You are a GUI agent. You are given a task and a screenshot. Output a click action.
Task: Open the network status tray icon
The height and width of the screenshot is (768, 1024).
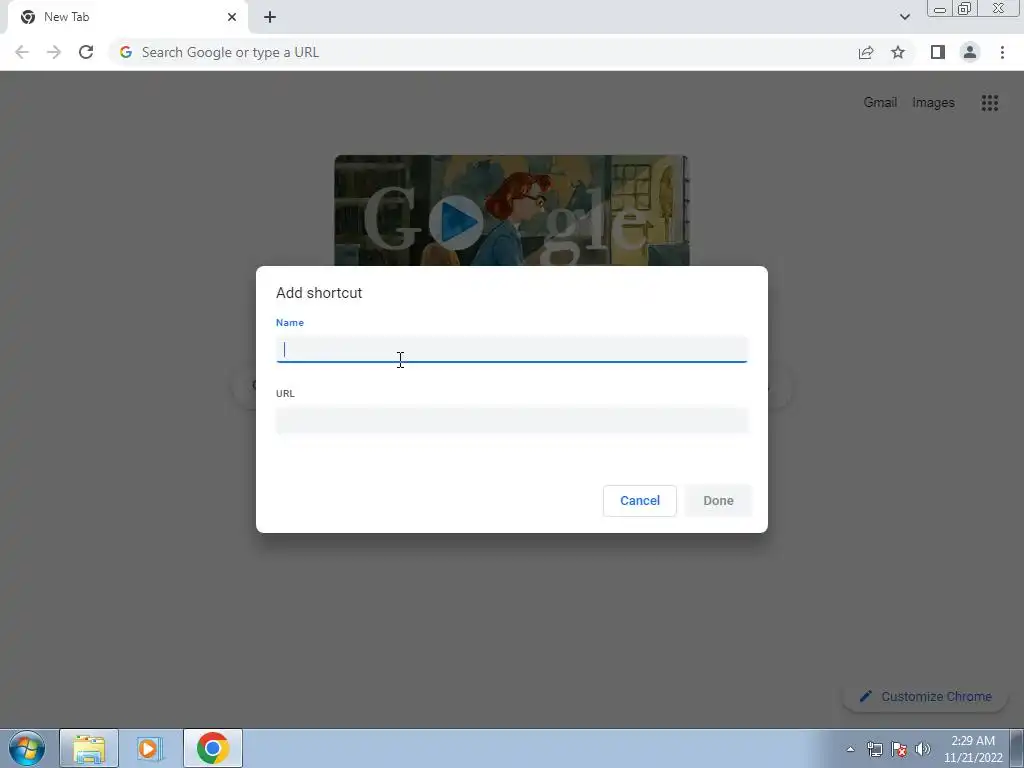874,749
